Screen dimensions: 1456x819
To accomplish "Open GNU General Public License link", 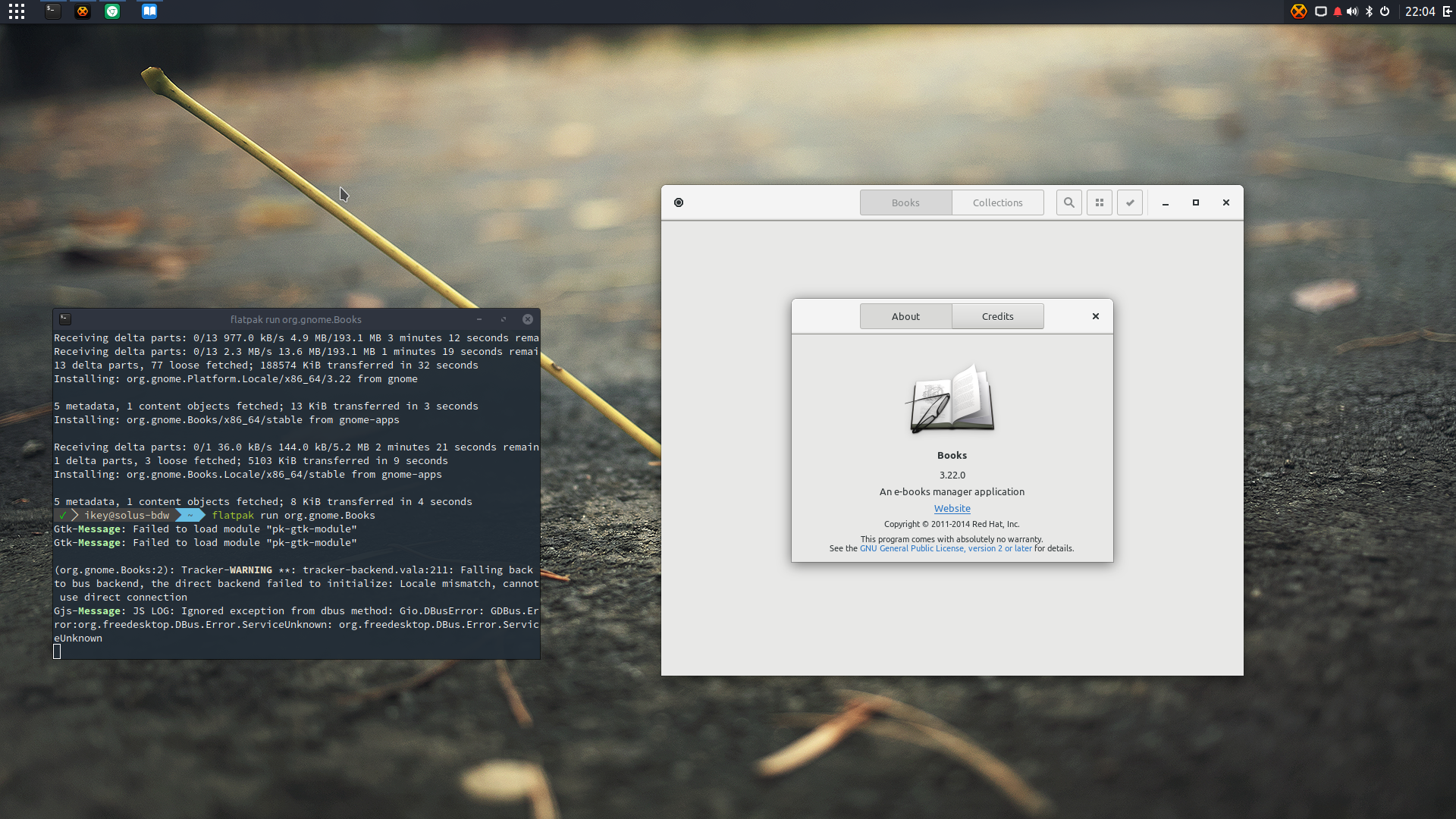I will click(x=946, y=548).
